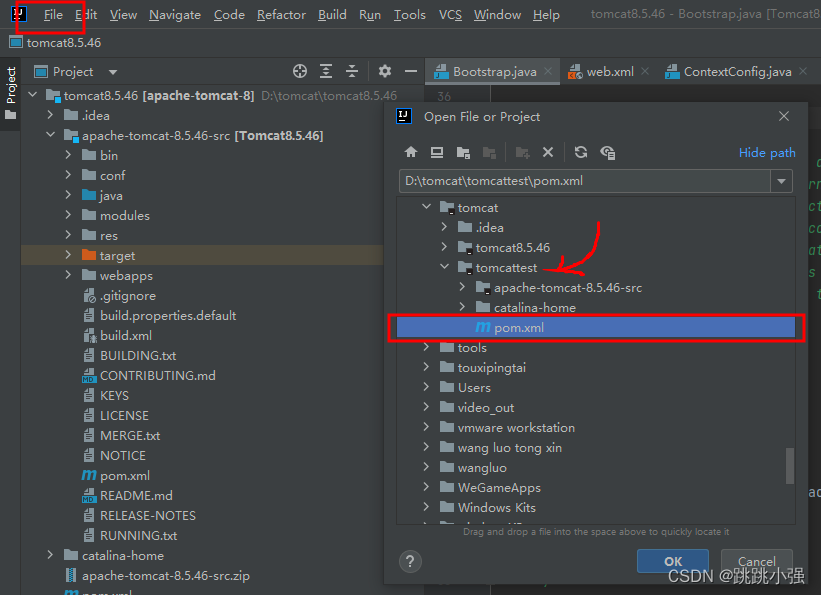
Task: Open the path history dropdown arrow
Action: (x=781, y=181)
